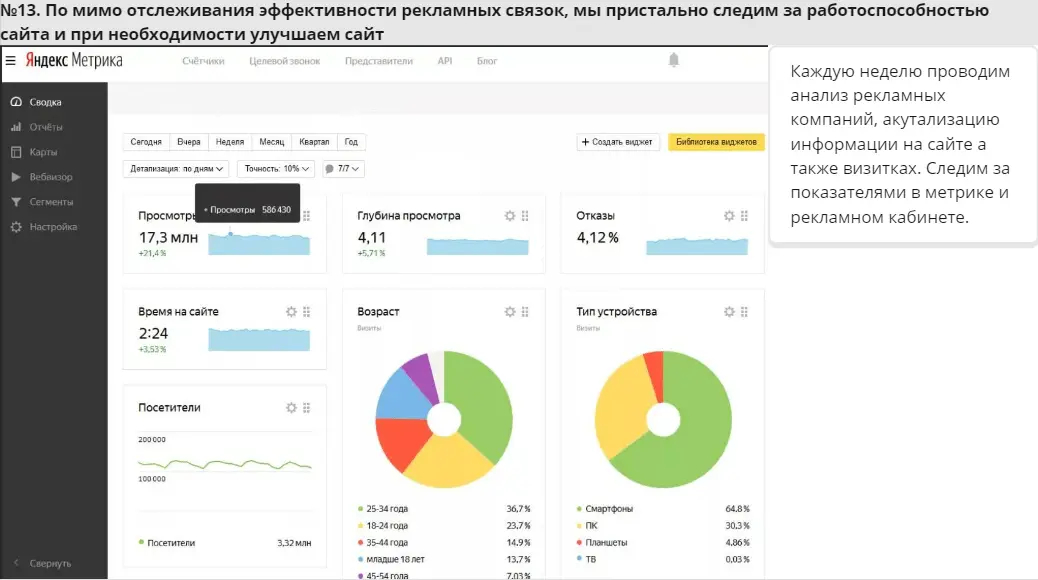Switch to the Квартал period tab
This screenshot has width=1038, height=580.
point(314,142)
